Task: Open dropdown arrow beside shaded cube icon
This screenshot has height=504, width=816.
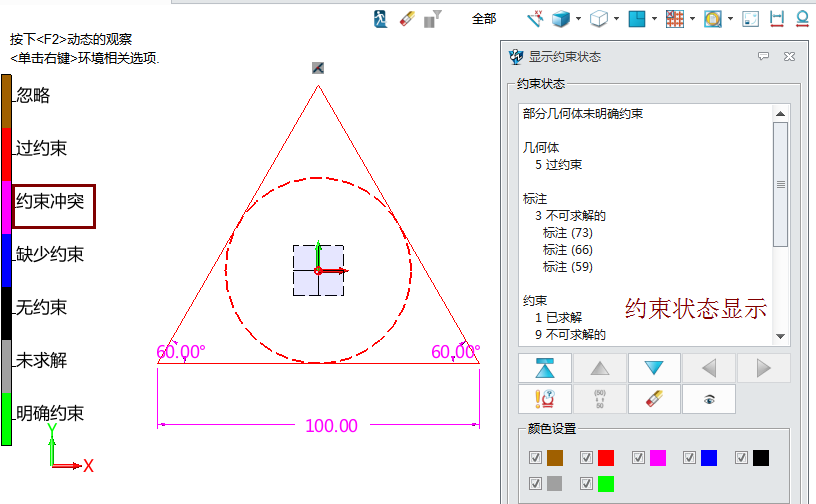Action: pos(579,18)
